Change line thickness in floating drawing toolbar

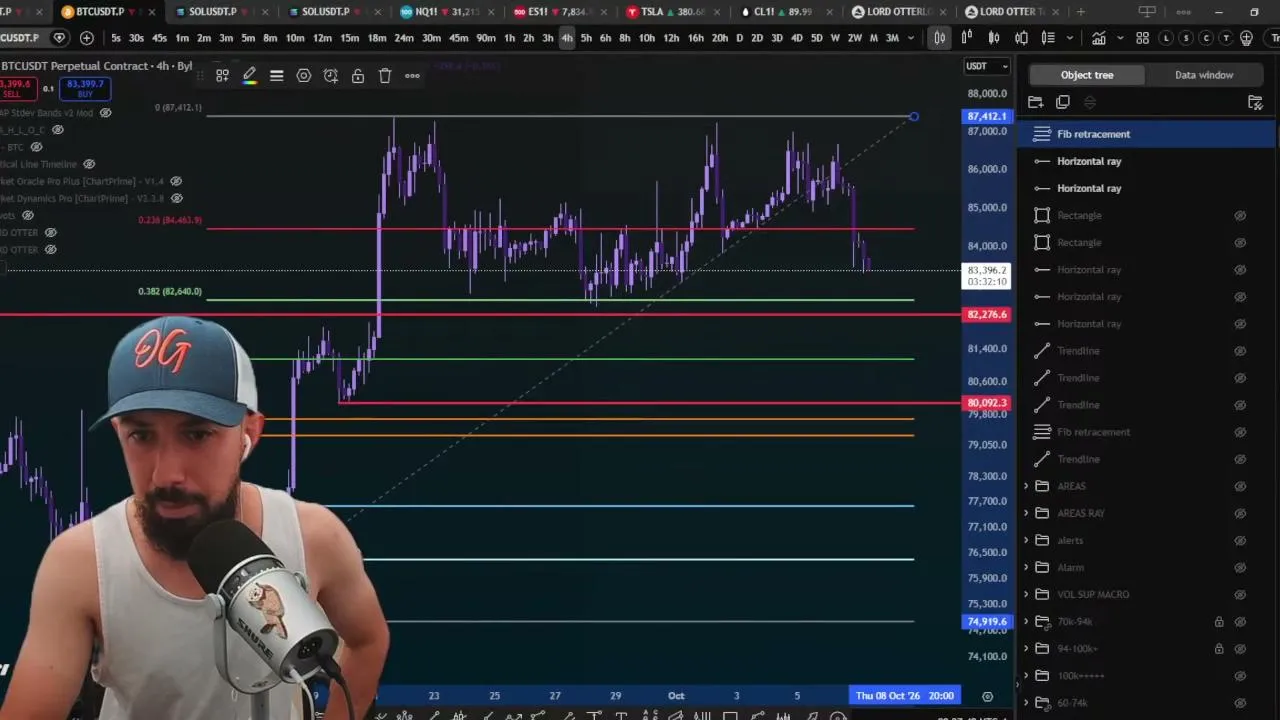tap(277, 76)
